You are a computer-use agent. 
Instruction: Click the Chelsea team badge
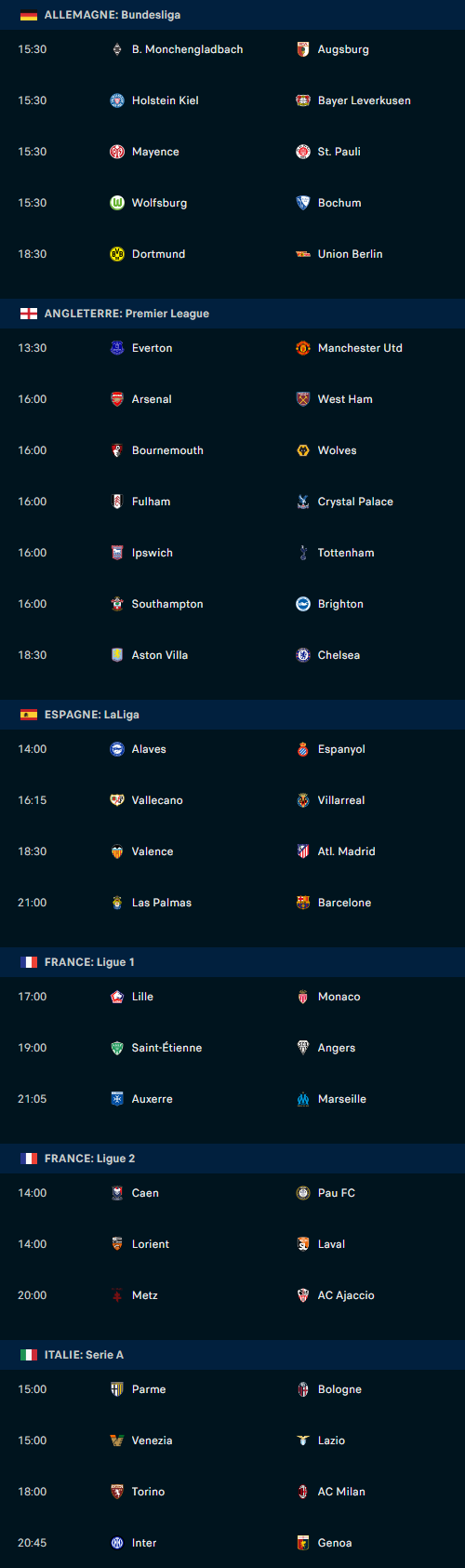coord(303,655)
